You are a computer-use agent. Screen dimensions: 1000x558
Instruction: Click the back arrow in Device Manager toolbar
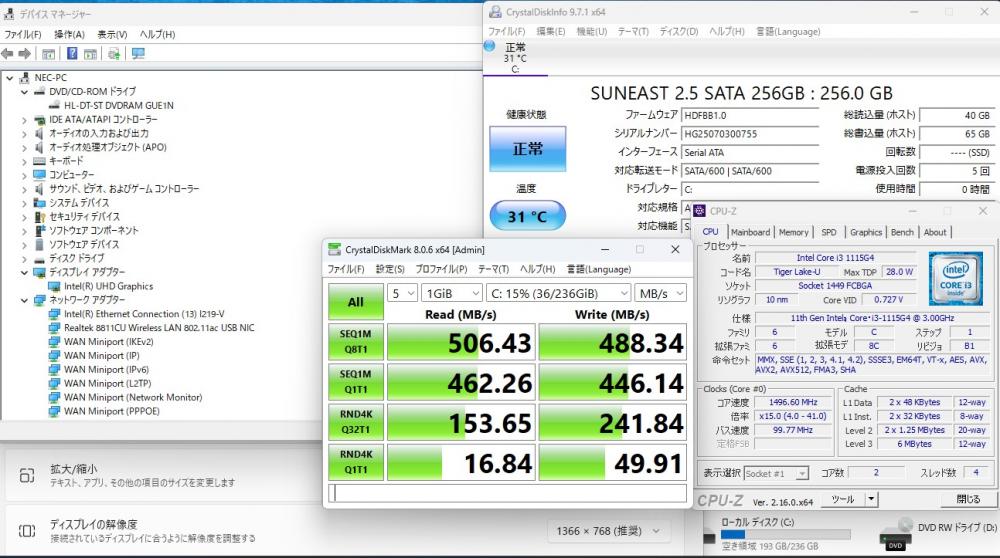(9, 53)
